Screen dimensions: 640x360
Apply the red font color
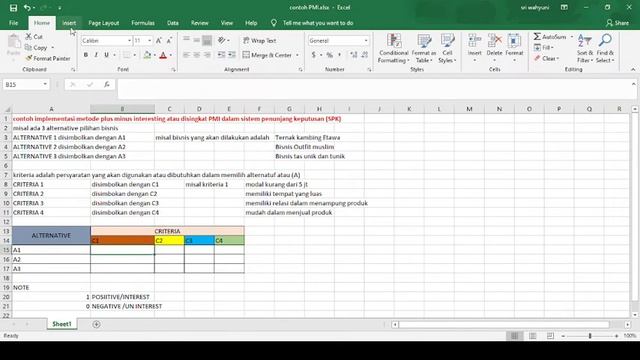163,55
